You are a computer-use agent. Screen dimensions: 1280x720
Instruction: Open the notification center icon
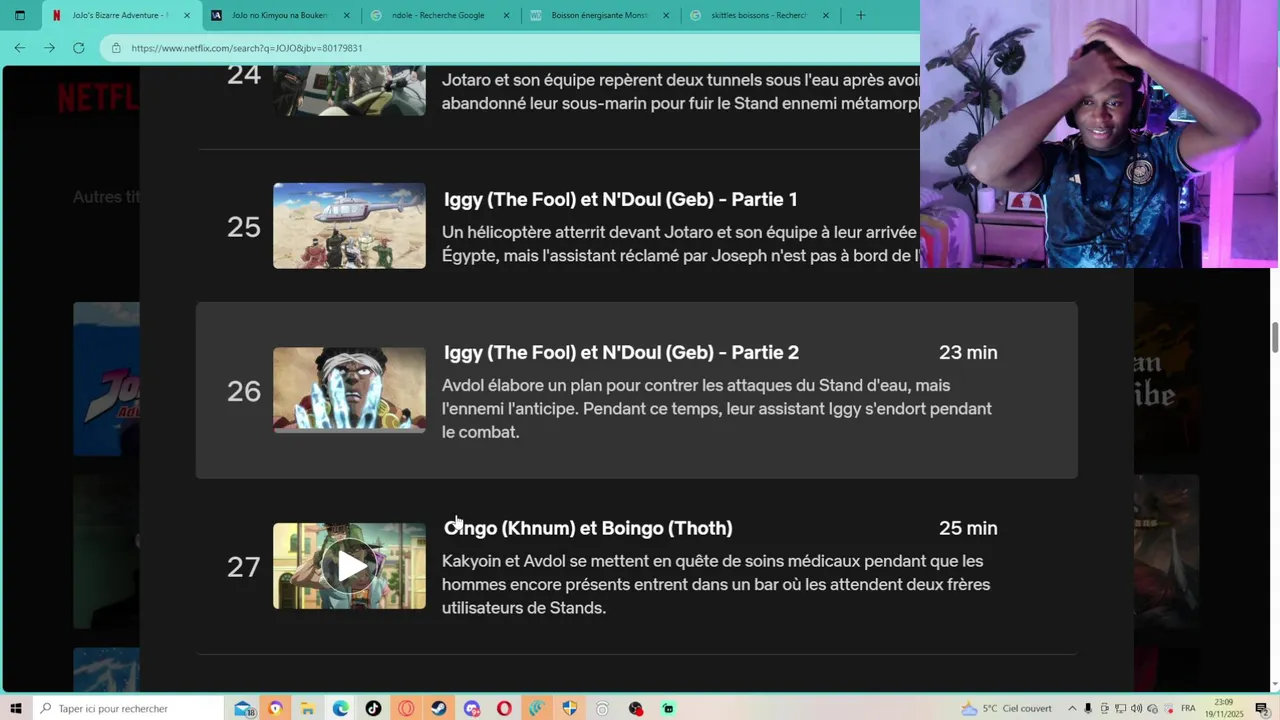pyautogui.click(x=1263, y=708)
